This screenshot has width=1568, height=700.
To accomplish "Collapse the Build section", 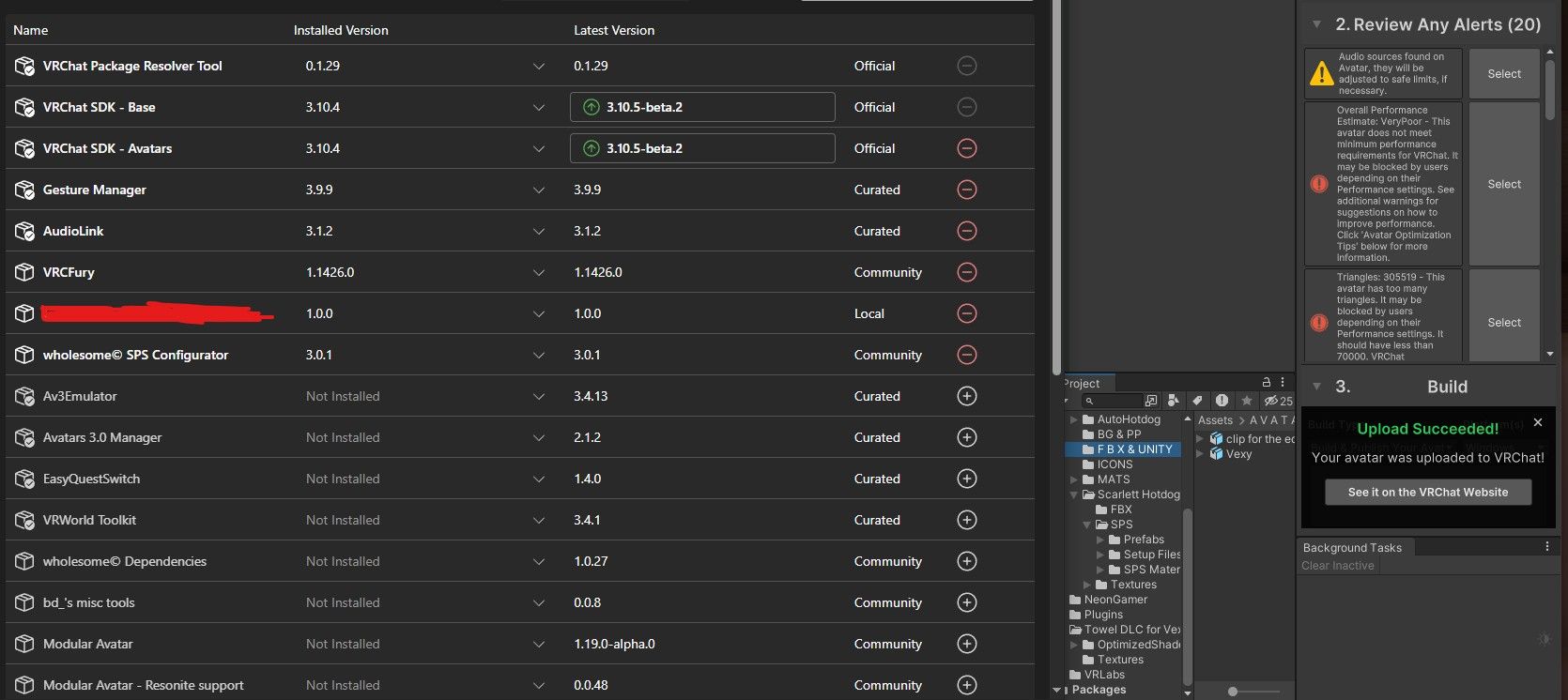I will (x=1317, y=387).
